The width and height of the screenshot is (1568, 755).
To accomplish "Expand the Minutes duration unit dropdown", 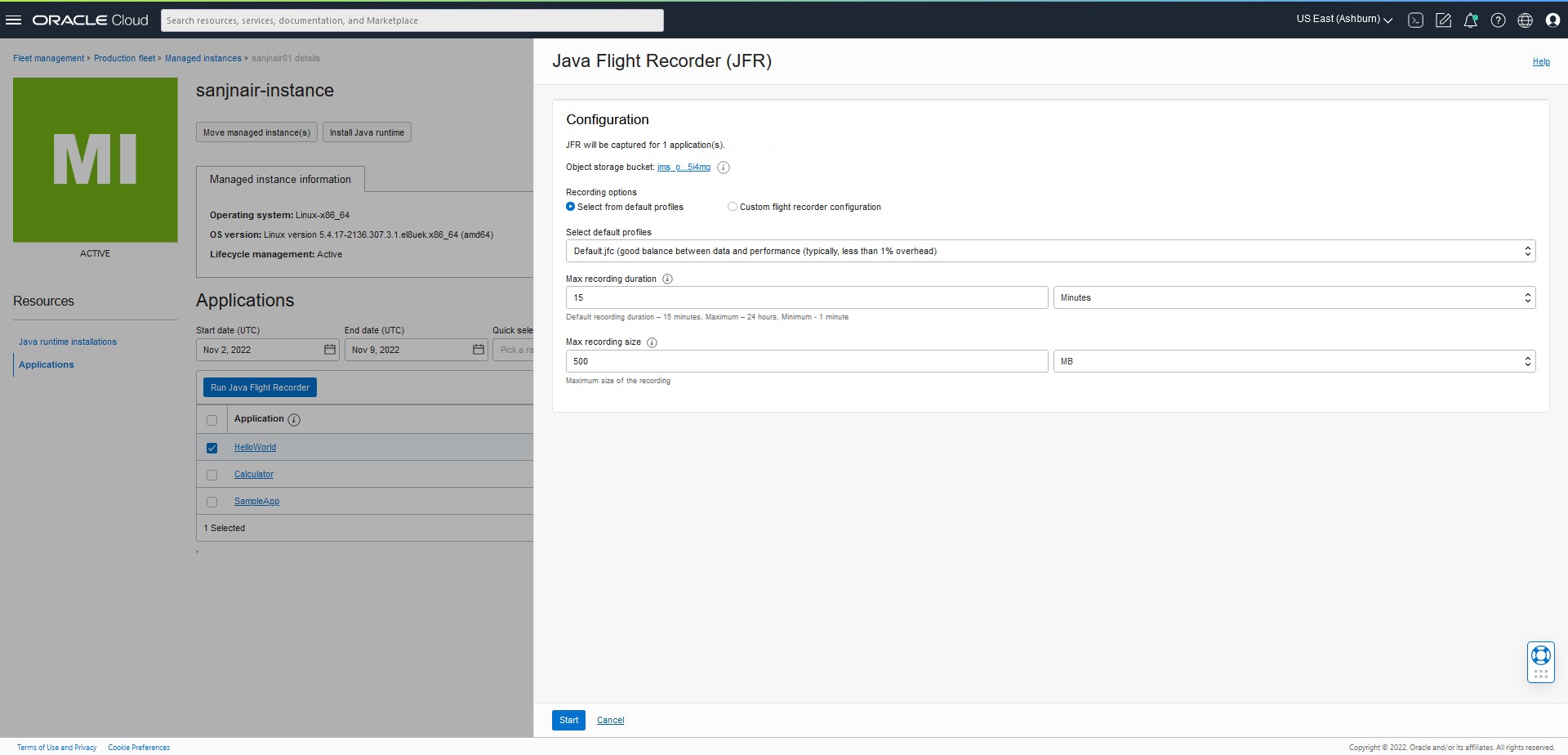I will [1294, 297].
